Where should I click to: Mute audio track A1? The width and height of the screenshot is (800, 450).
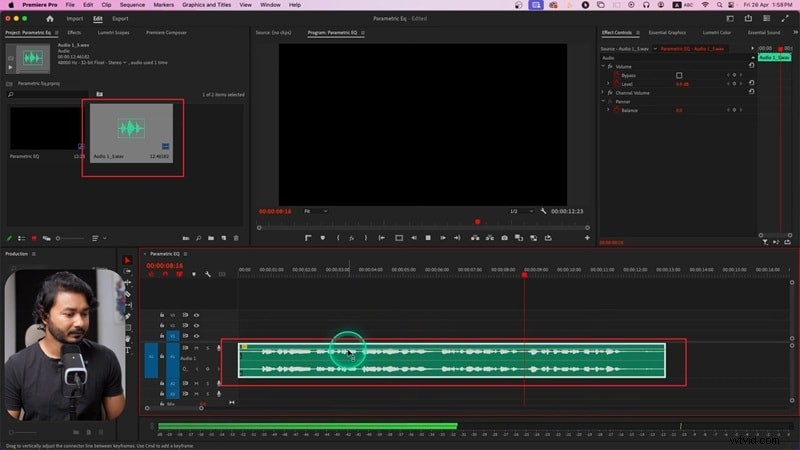196,348
